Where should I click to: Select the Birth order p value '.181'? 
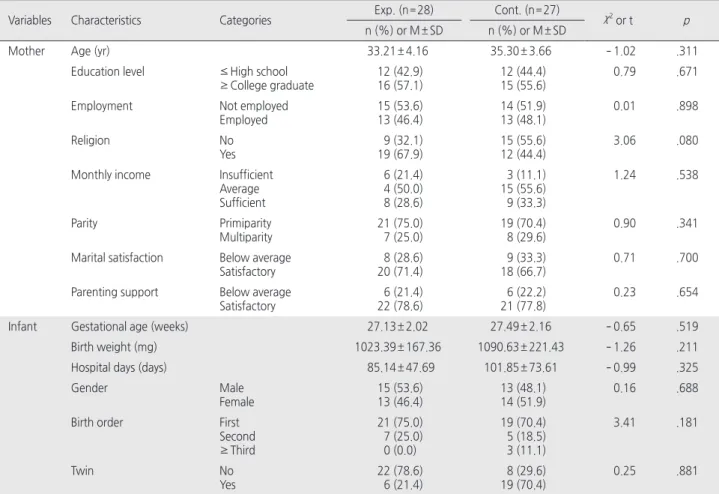tap(687, 422)
